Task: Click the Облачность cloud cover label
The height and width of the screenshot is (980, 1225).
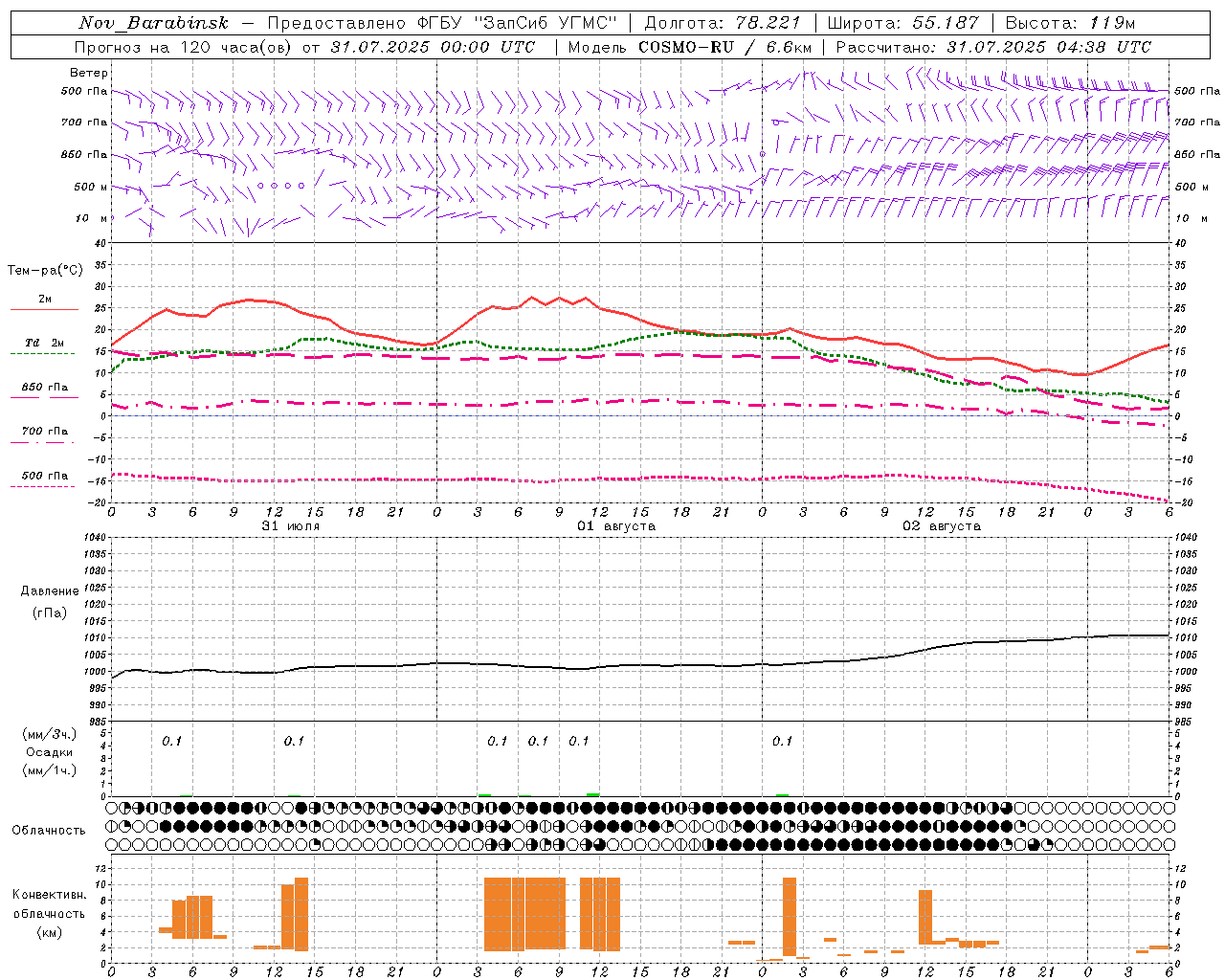Action: 49,831
